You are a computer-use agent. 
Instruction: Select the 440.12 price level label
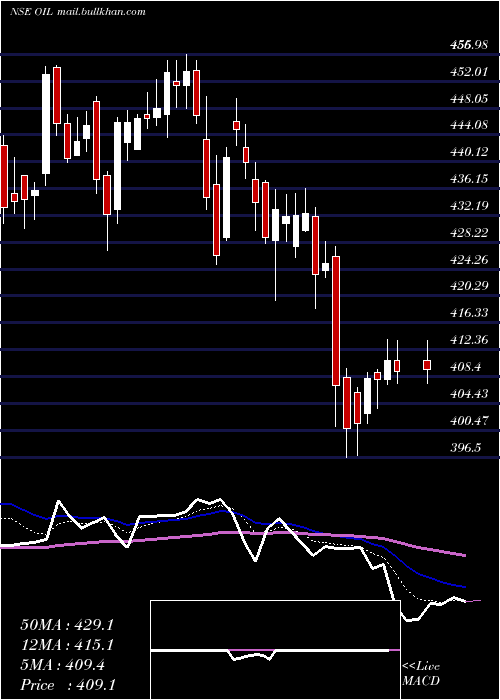(469, 152)
